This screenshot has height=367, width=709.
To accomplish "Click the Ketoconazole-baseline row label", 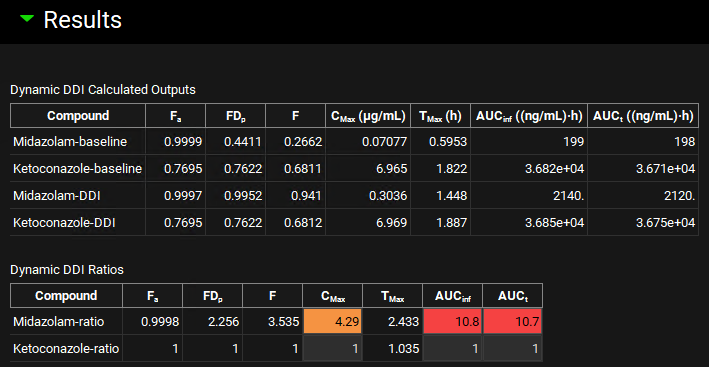I will pos(78,169).
